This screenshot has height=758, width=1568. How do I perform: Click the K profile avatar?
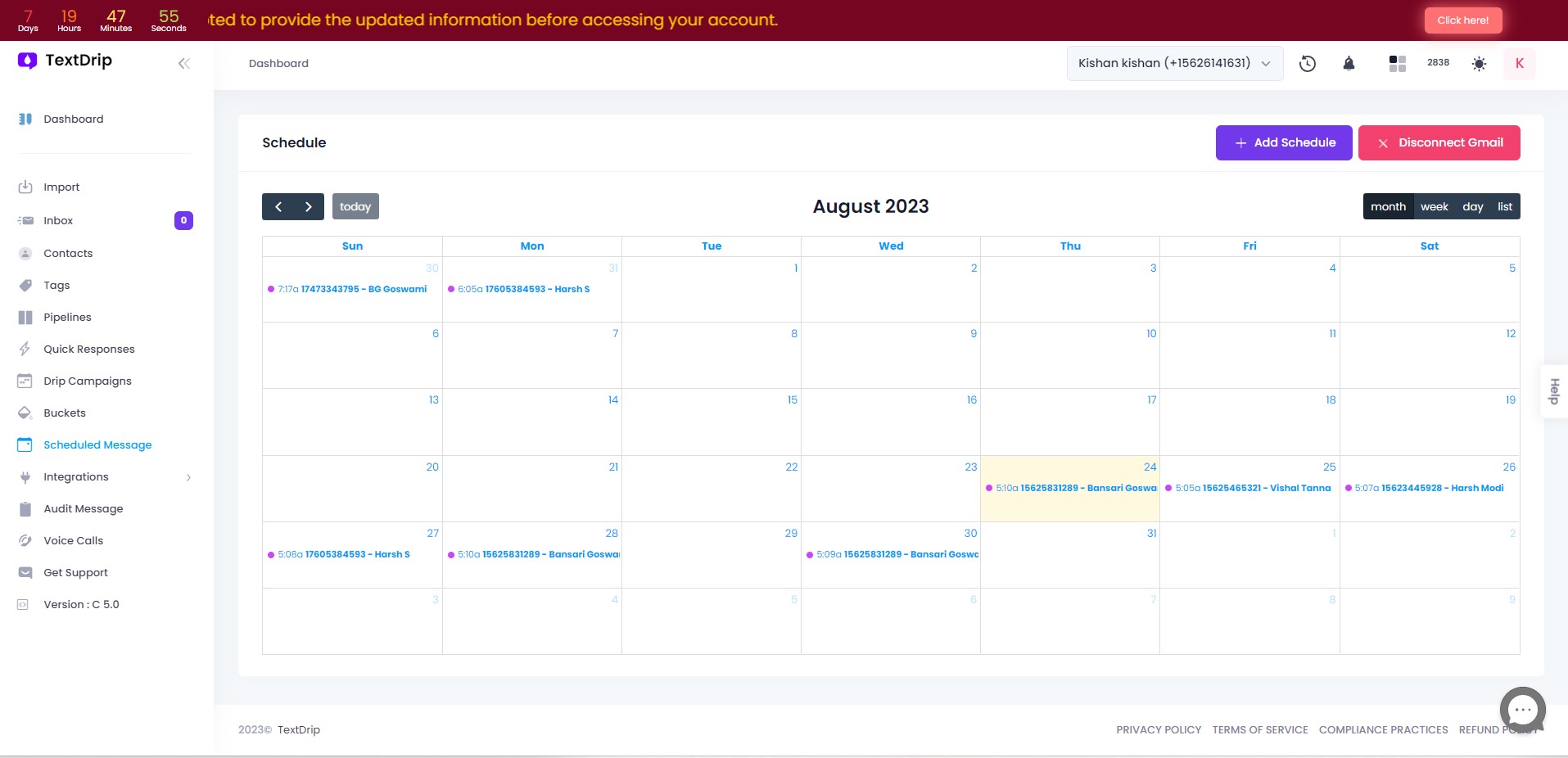[1519, 64]
